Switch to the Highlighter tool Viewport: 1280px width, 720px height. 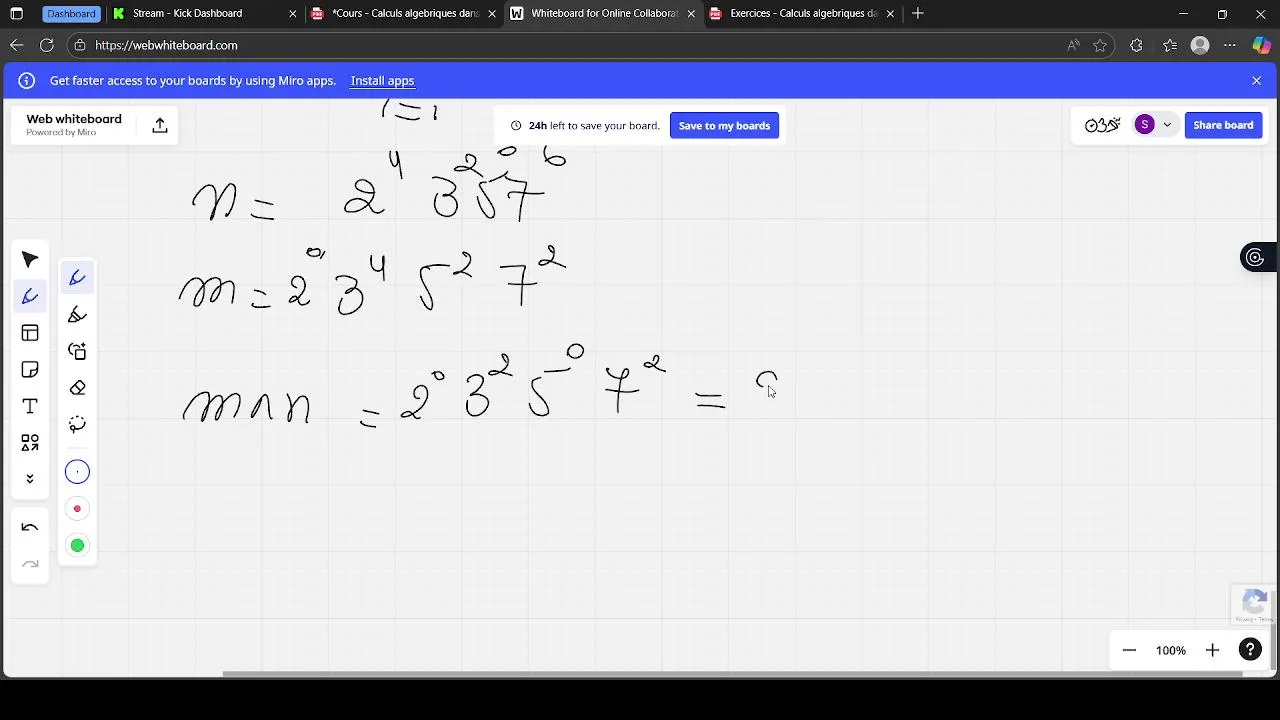pos(77,315)
